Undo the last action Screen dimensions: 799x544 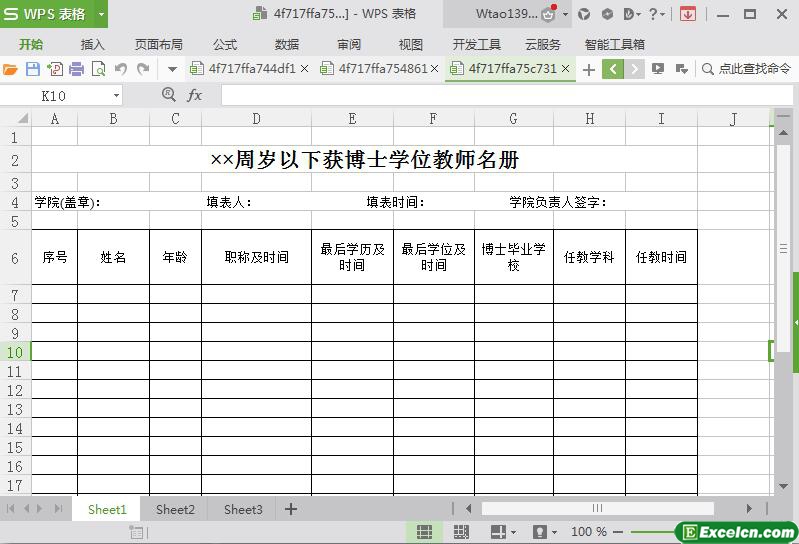(x=121, y=69)
